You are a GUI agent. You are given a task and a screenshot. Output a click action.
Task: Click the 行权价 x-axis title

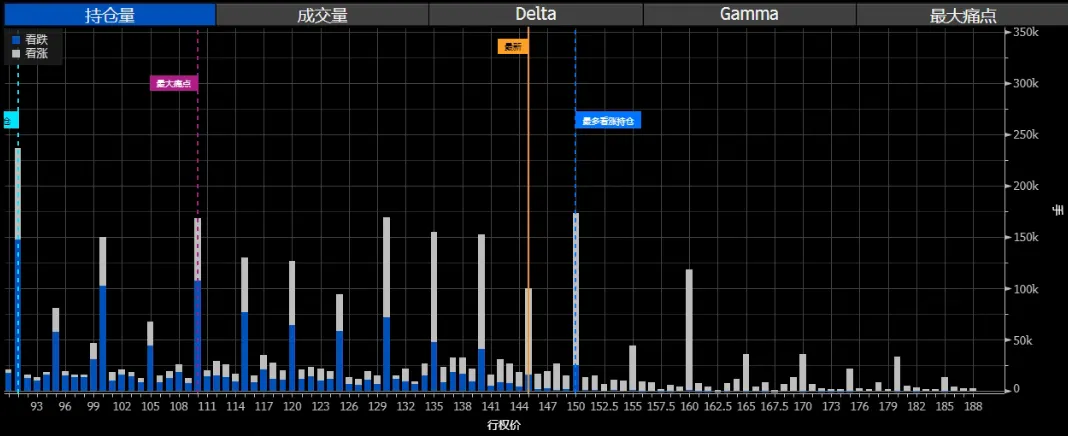[504, 424]
